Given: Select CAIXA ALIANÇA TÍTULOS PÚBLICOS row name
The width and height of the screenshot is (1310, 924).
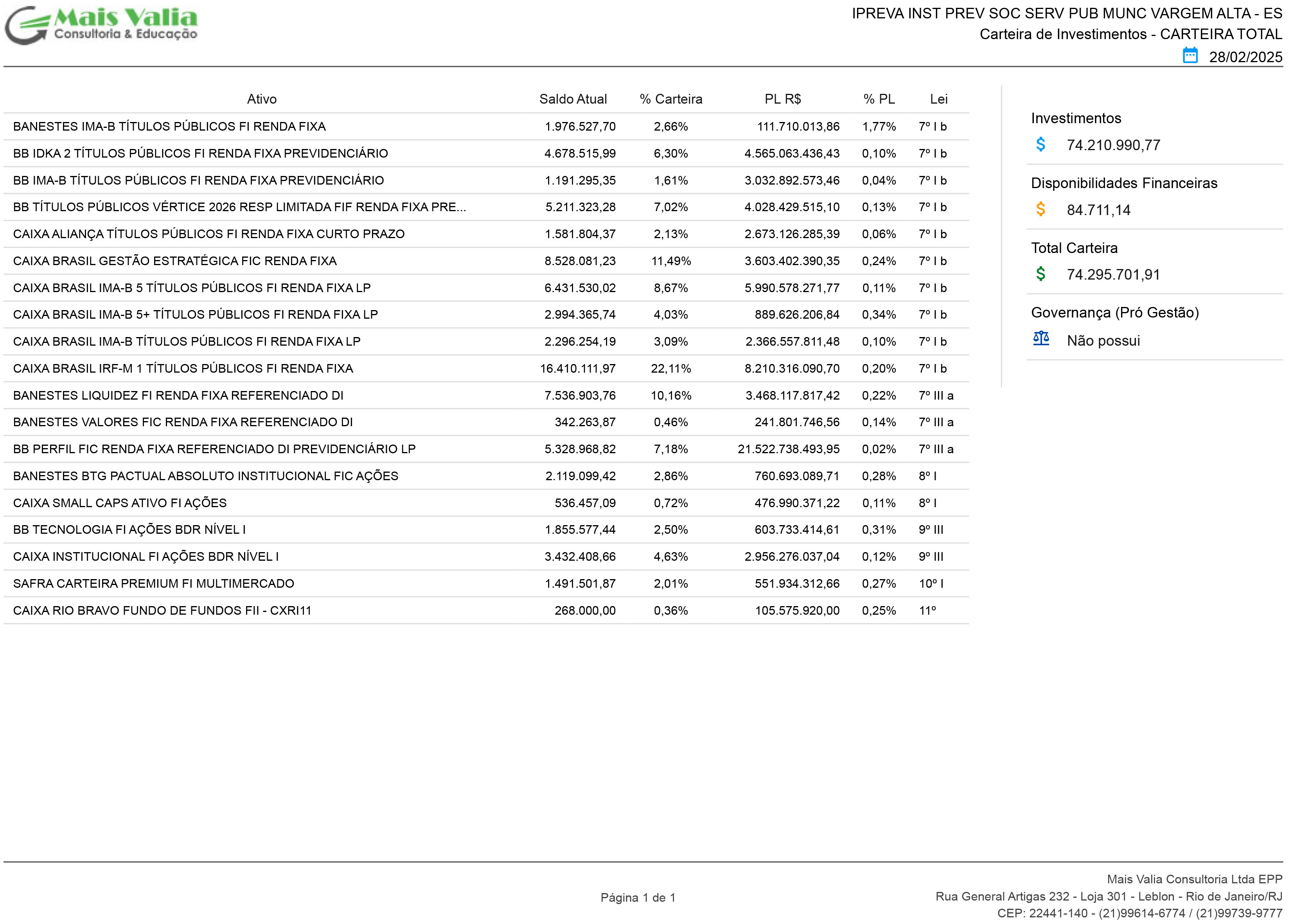Looking at the screenshot, I should [x=209, y=234].
